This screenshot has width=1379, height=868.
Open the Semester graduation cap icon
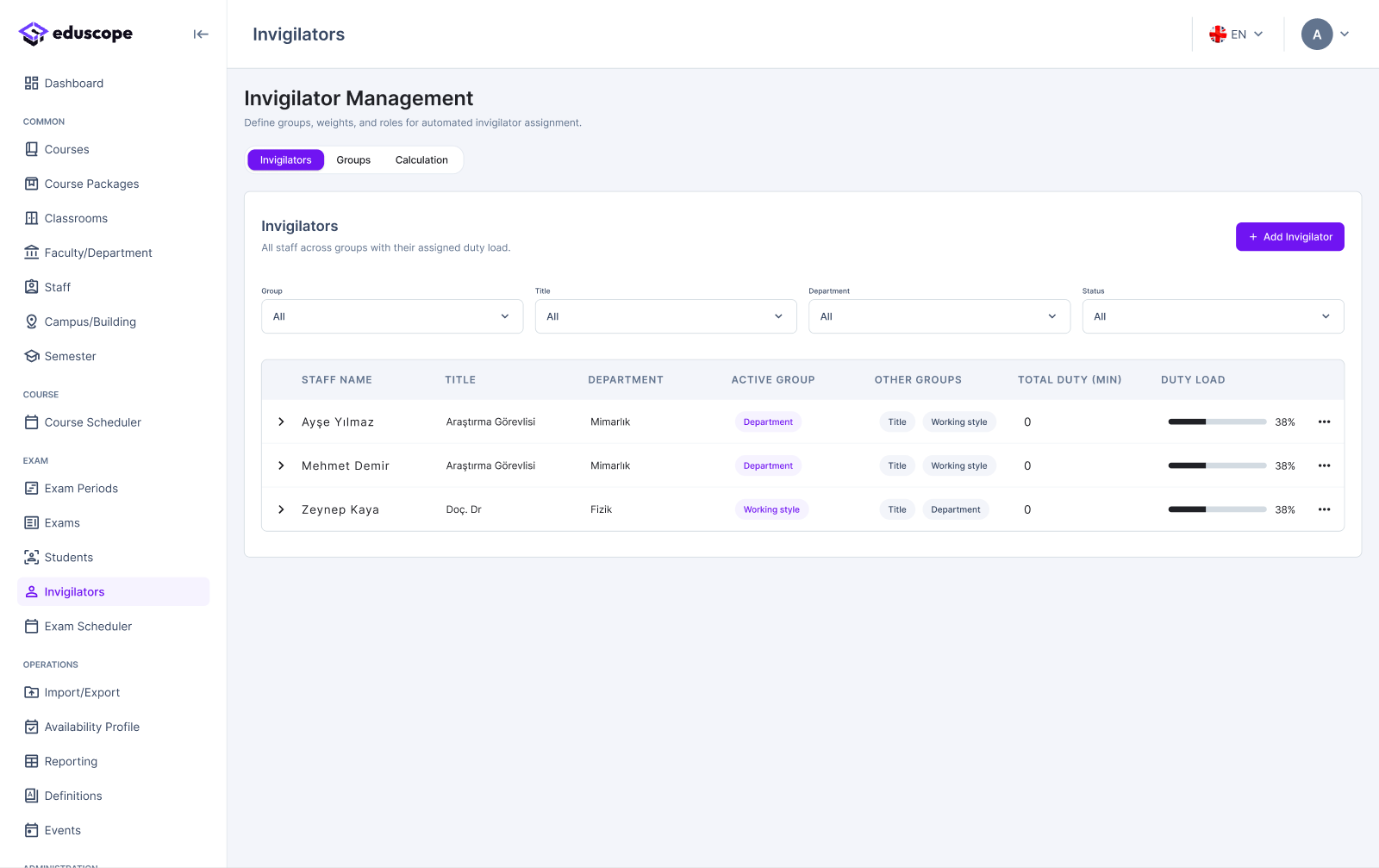[32, 356]
